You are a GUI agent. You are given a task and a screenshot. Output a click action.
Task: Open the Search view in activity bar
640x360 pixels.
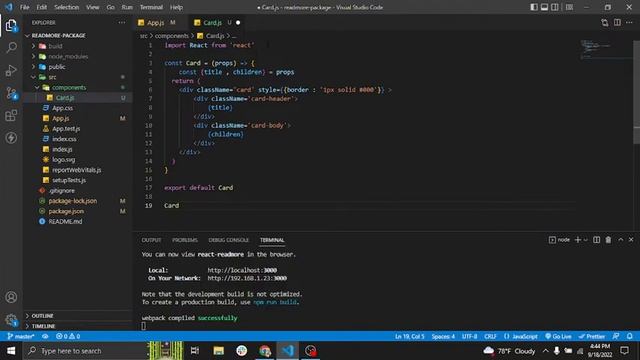[11, 47]
